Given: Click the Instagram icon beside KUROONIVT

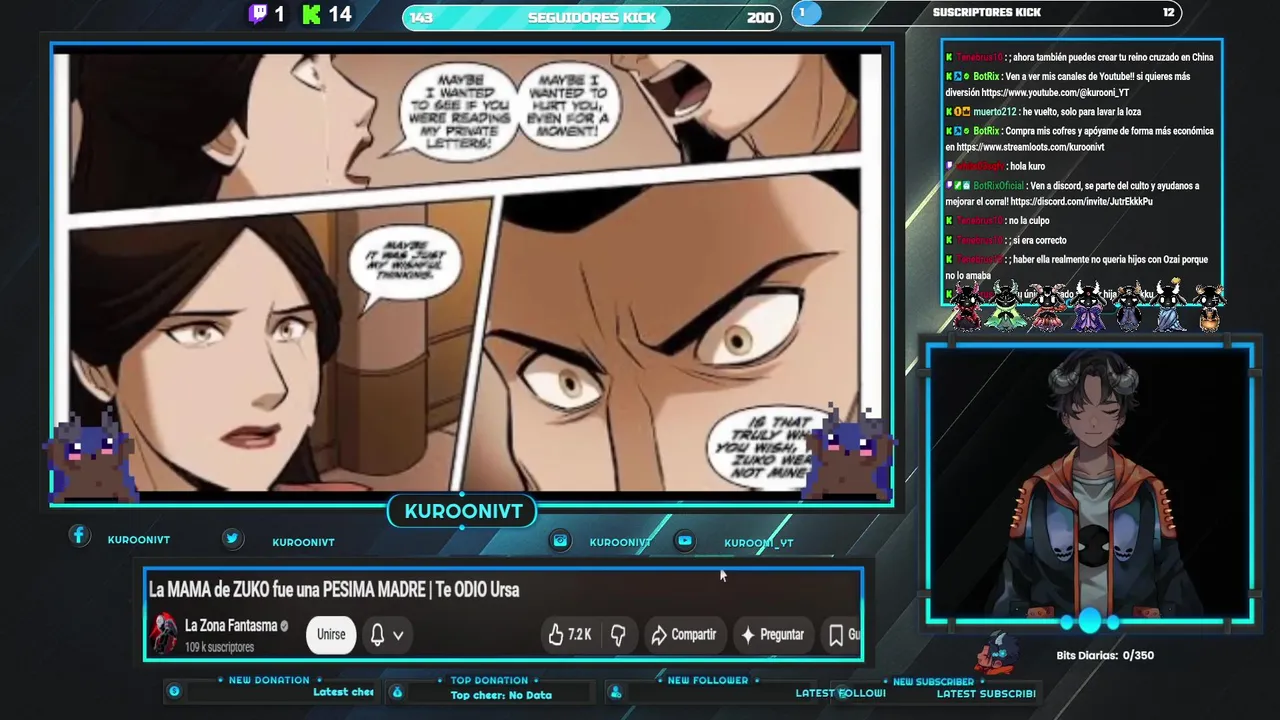Looking at the screenshot, I should pyautogui.click(x=560, y=541).
